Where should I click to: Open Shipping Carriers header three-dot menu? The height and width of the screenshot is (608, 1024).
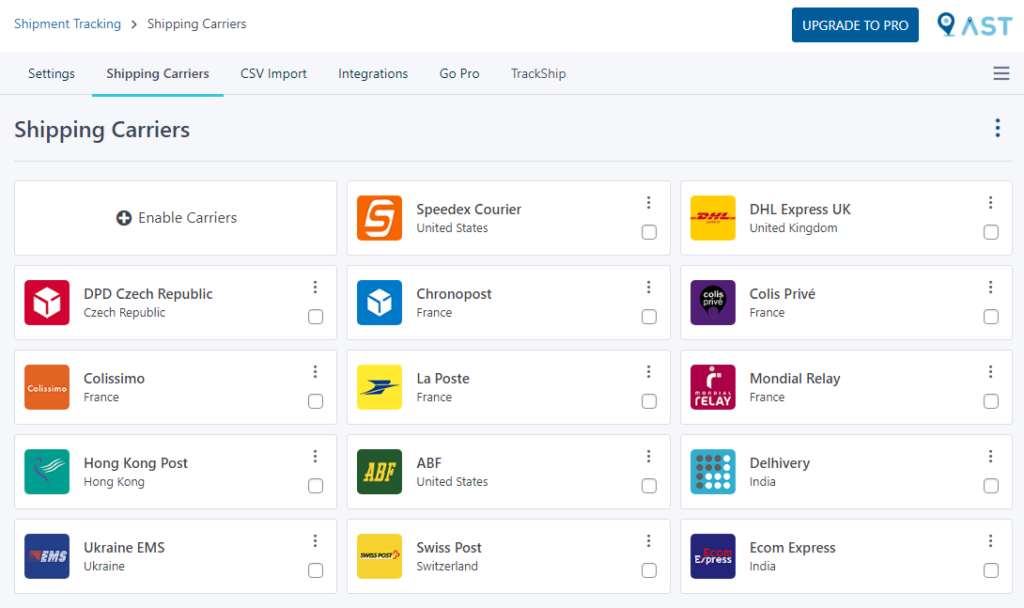point(997,128)
